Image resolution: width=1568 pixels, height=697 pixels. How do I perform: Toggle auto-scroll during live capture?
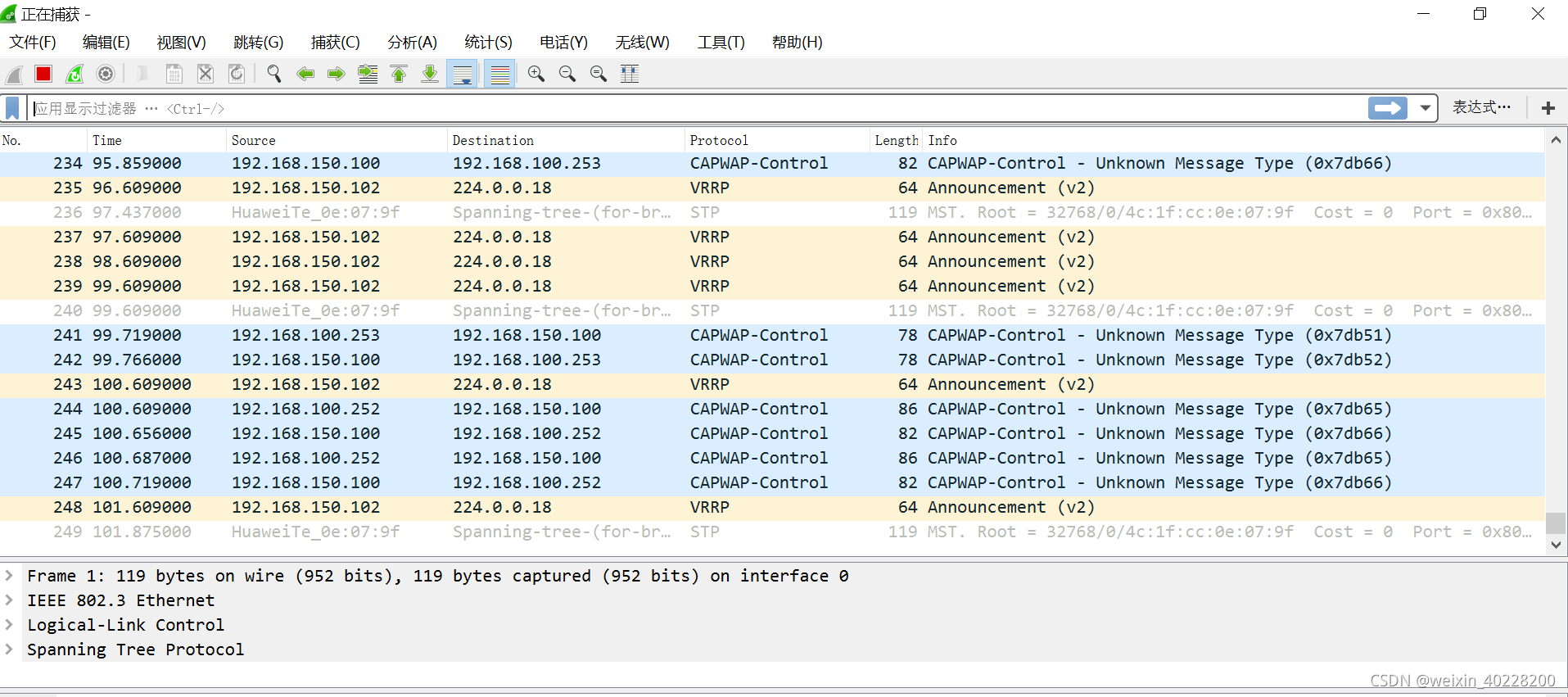tap(463, 75)
